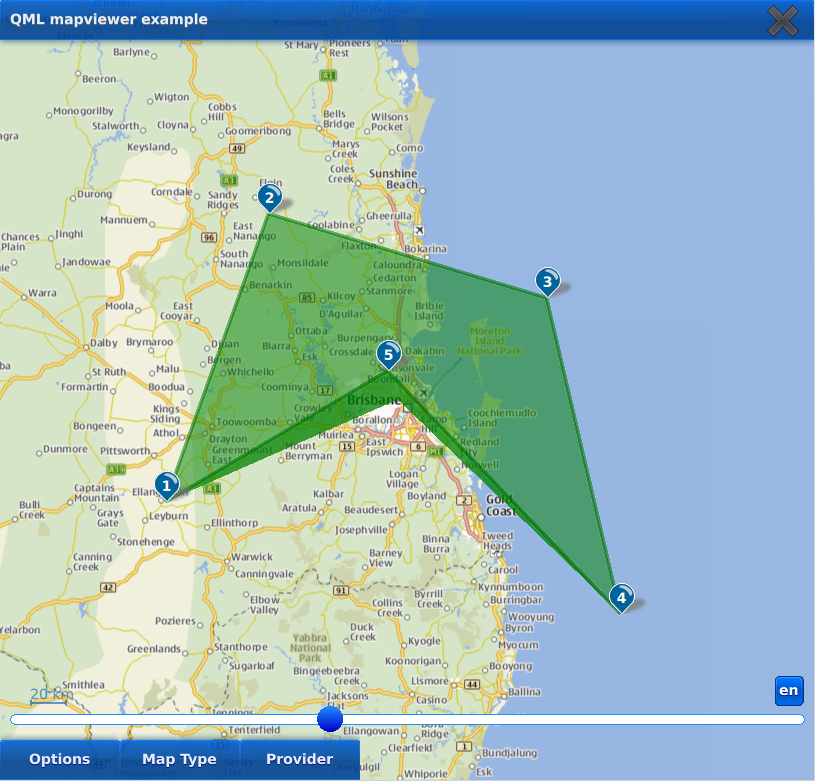Click map marker number 2

[x=270, y=197]
